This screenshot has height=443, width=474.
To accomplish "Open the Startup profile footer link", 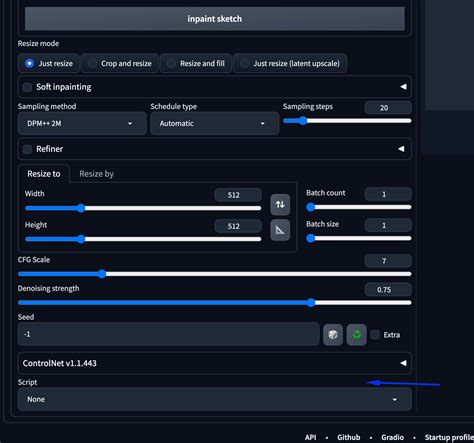I will point(449,437).
